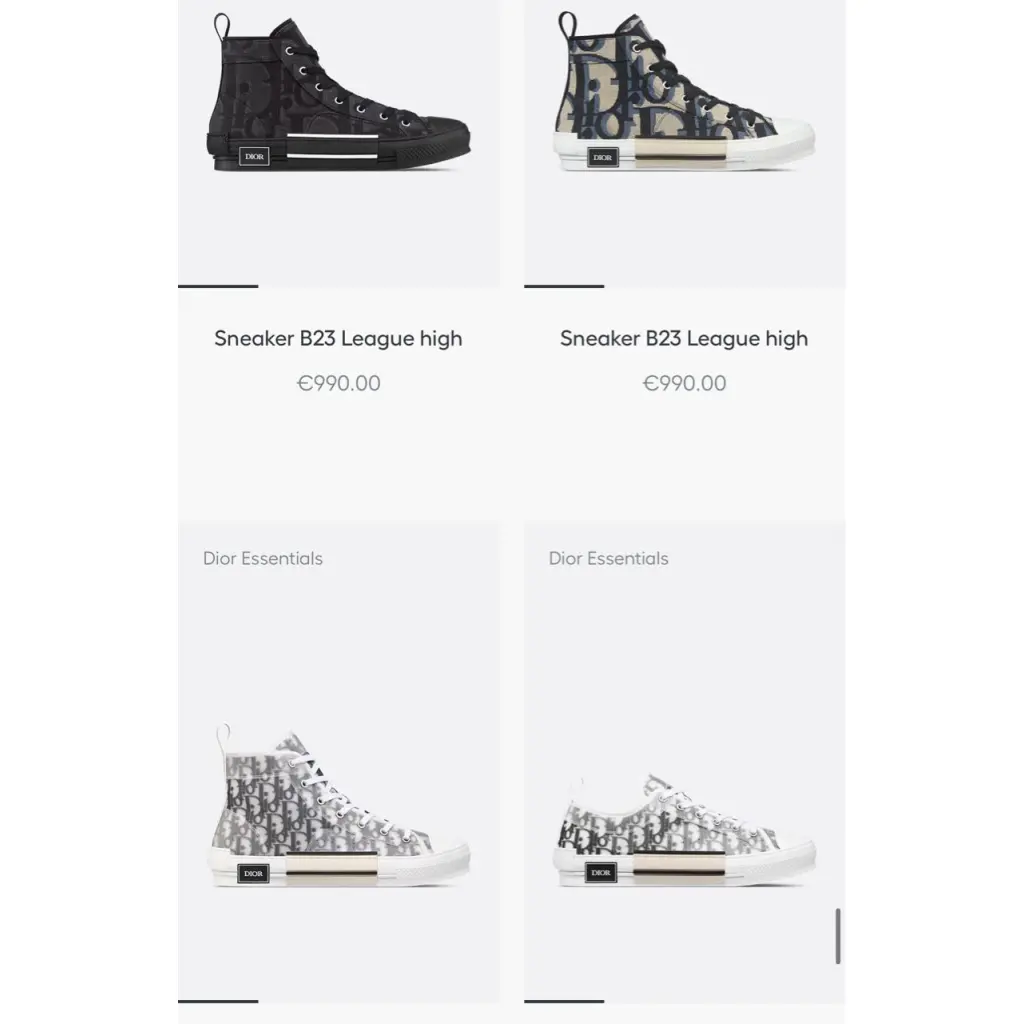Viewport: 1024px width, 1024px height.
Task: Click the image carousel indicator under the beige sneaker
Action: pos(564,286)
